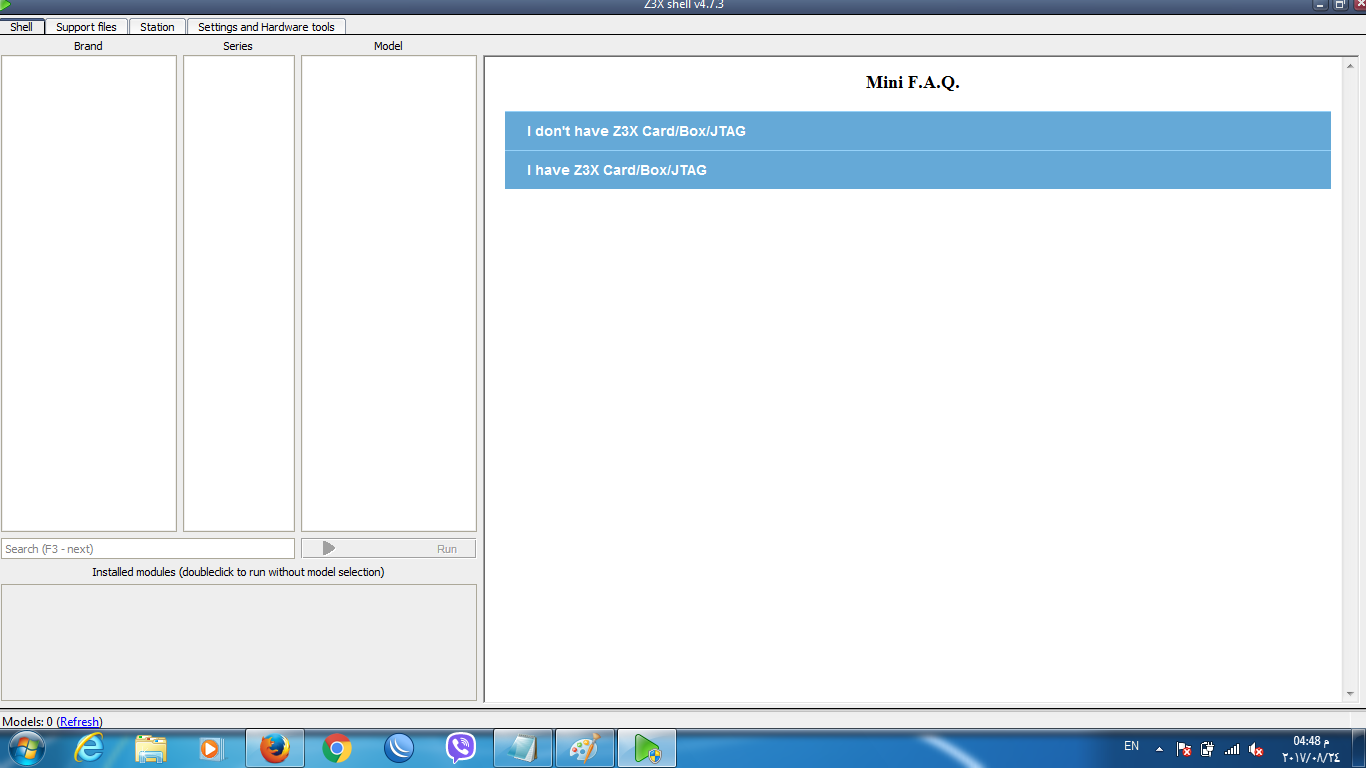This screenshot has width=1366, height=768.
Task: Click the "Model" column header
Action: 388,46
